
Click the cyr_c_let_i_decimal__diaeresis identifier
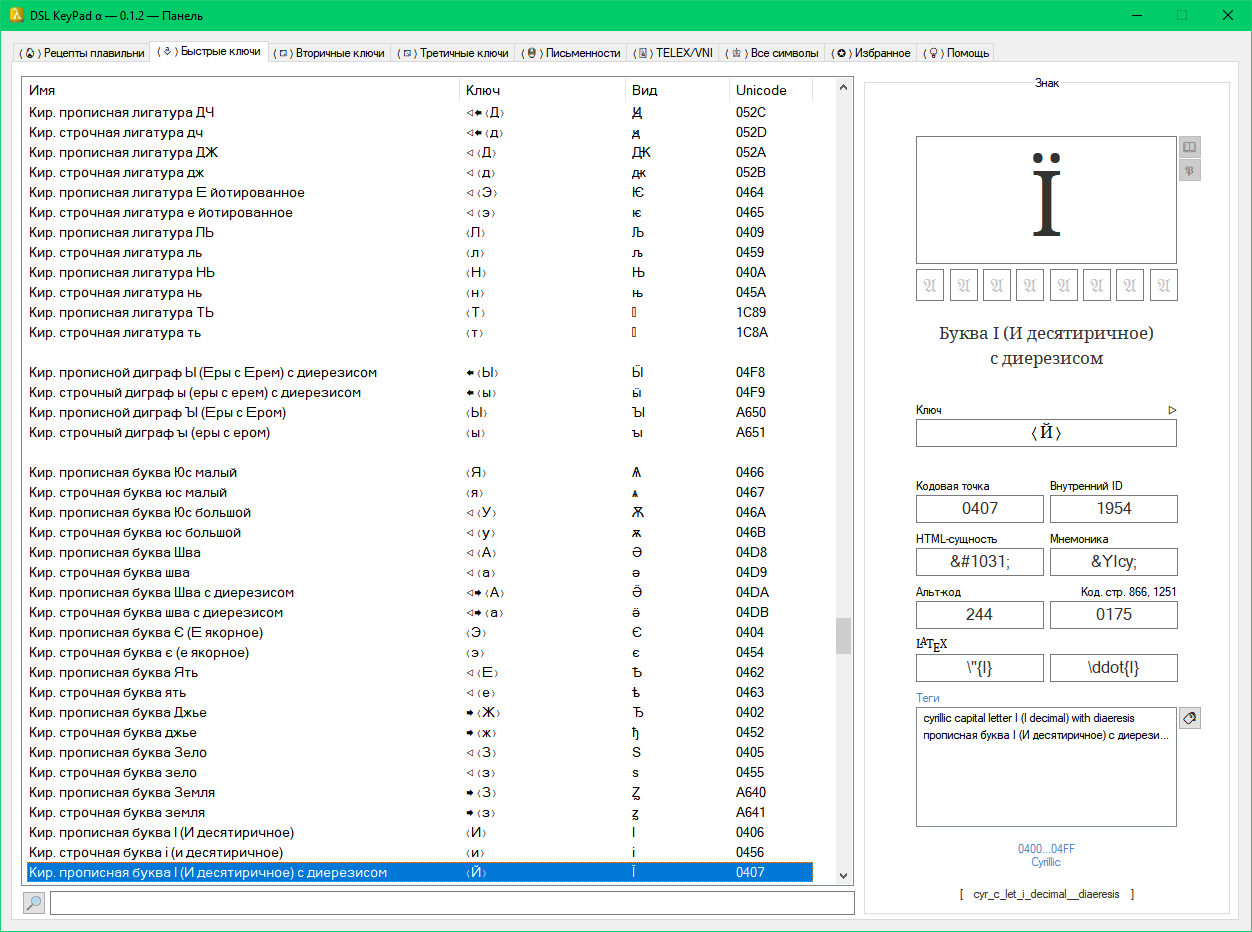pyautogui.click(x=1047, y=894)
